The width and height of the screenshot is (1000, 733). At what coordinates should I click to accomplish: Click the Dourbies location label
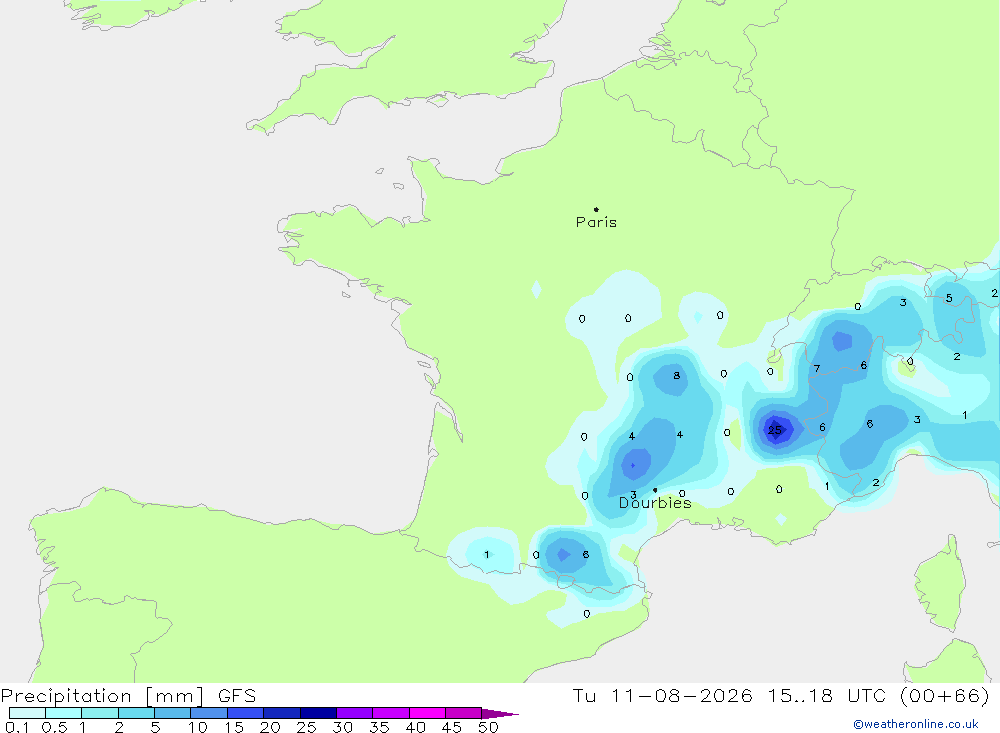pyautogui.click(x=655, y=503)
